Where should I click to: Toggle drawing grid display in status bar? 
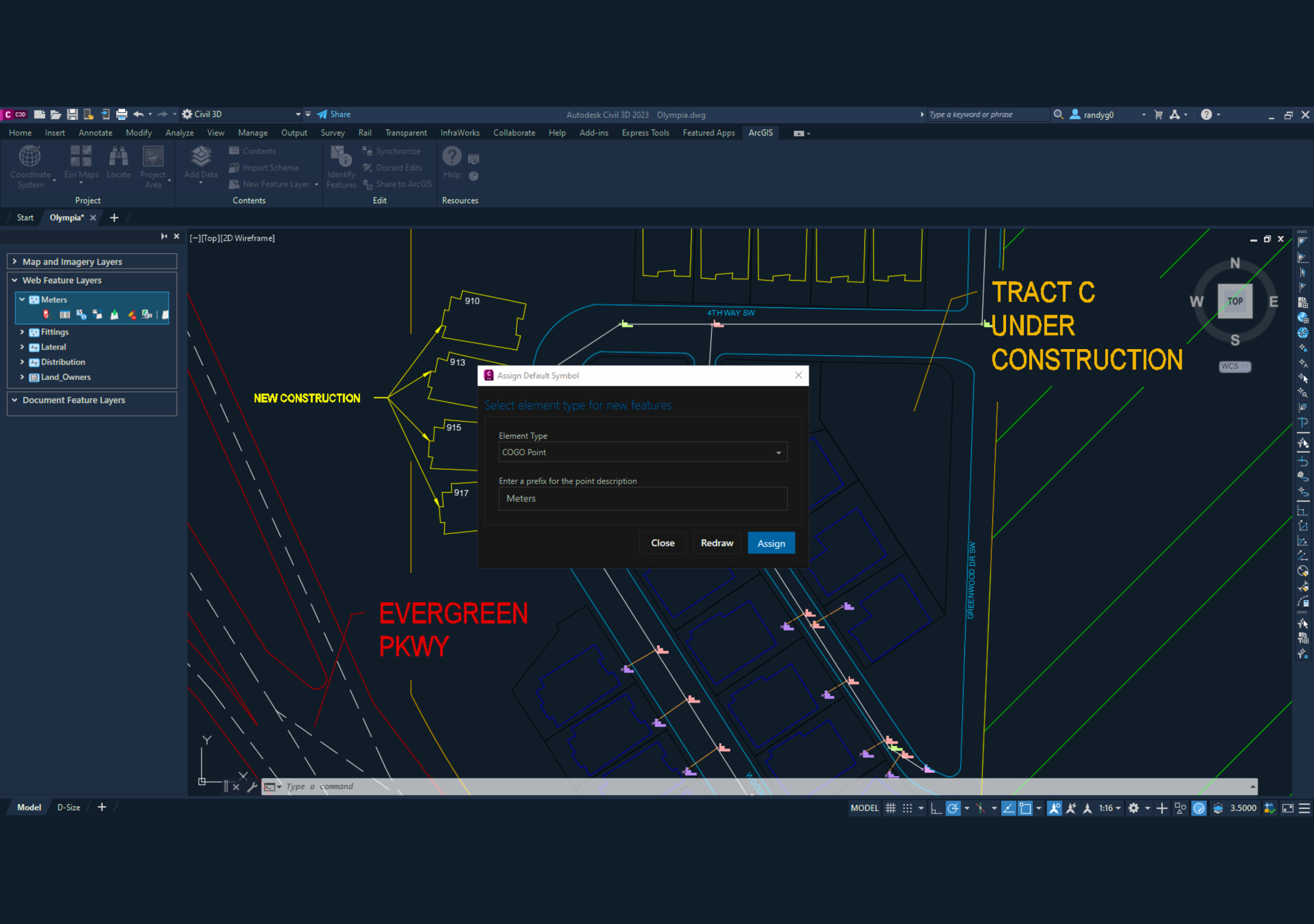891,808
